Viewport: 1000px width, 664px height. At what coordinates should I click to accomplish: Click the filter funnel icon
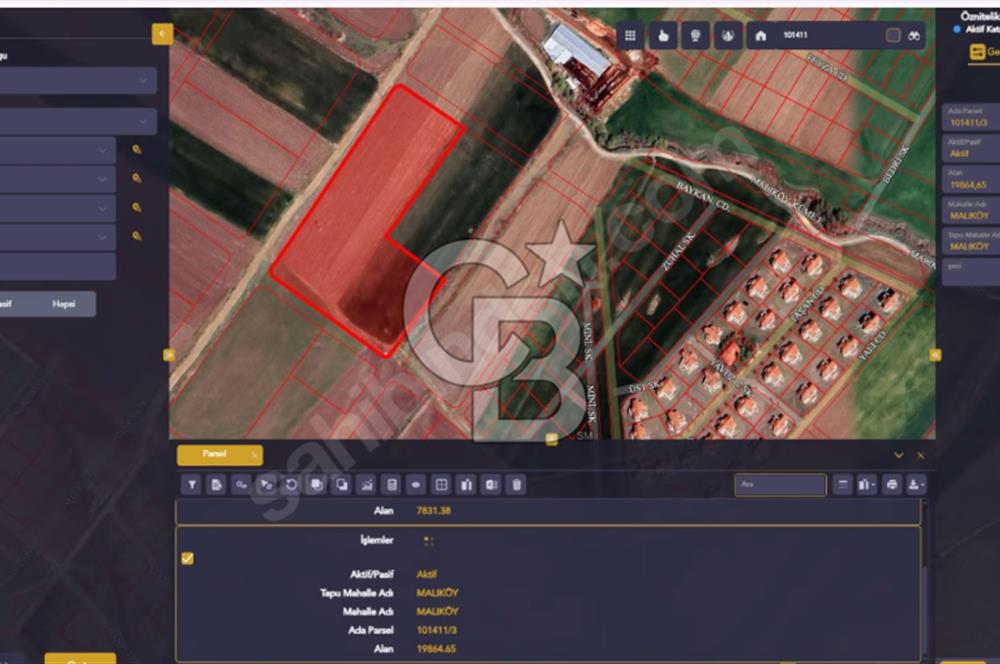coord(192,485)
